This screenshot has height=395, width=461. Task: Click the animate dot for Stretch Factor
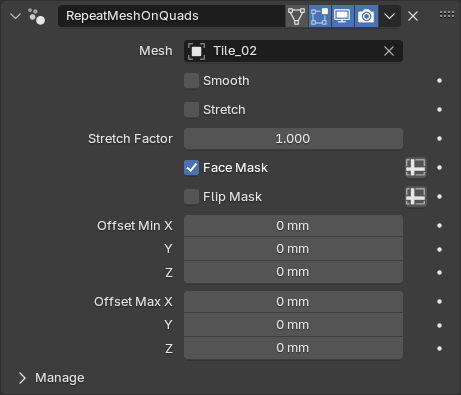pos(439,139)
